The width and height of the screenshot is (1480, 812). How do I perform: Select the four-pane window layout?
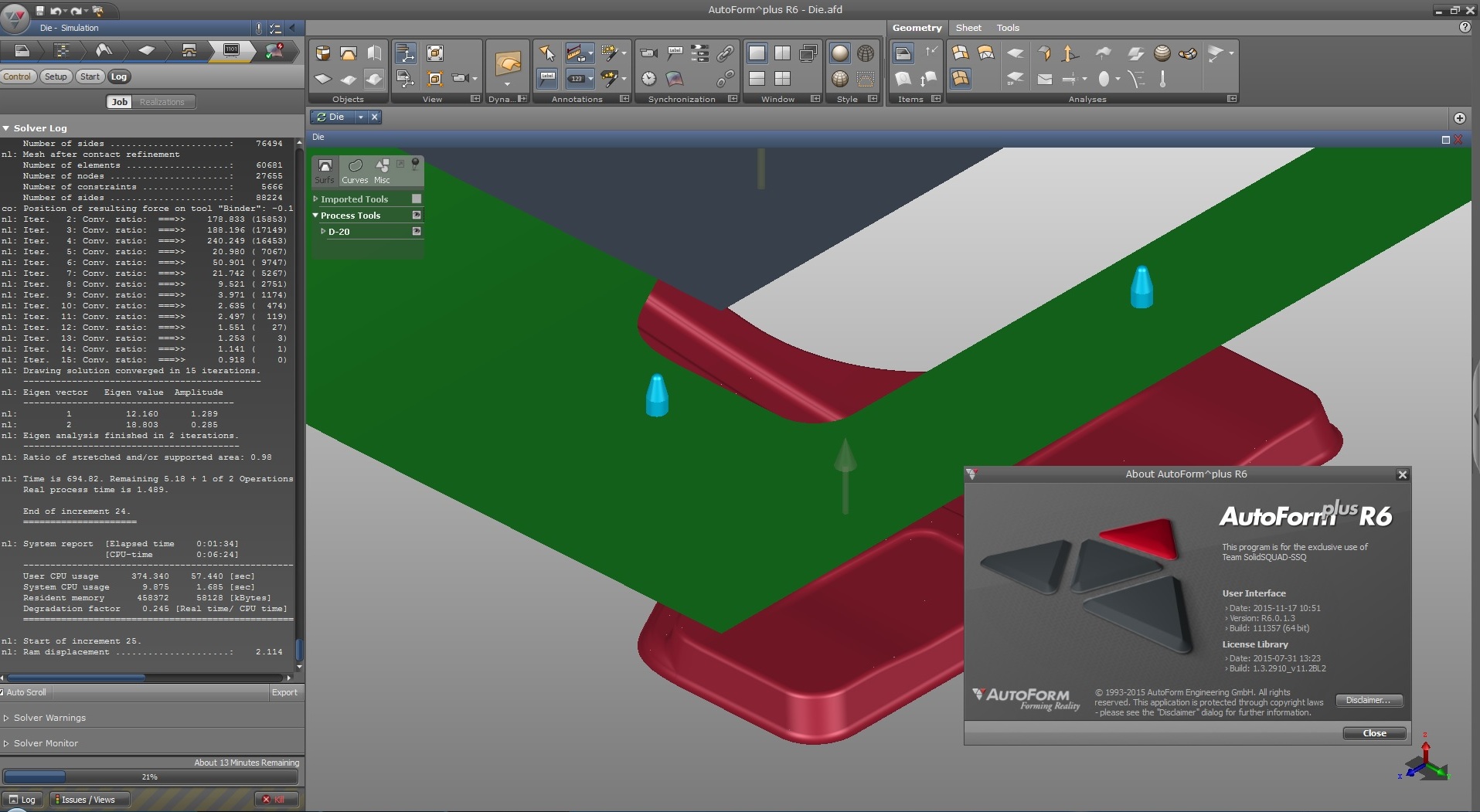783,78
